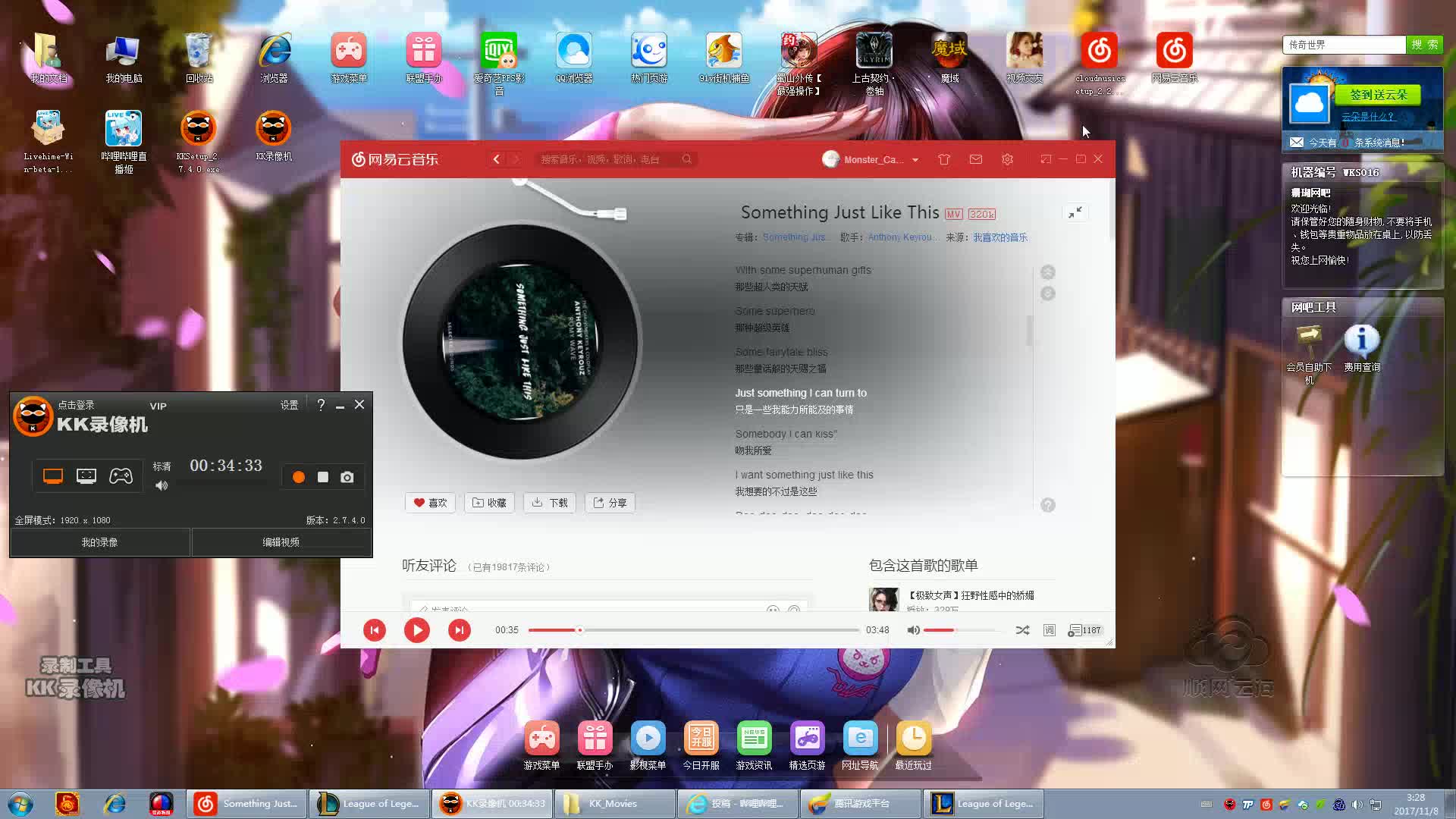Click the lyrics help question mark icon
The height and width of the screenshot is (819, 1456).
click(x=1048, y=505)
